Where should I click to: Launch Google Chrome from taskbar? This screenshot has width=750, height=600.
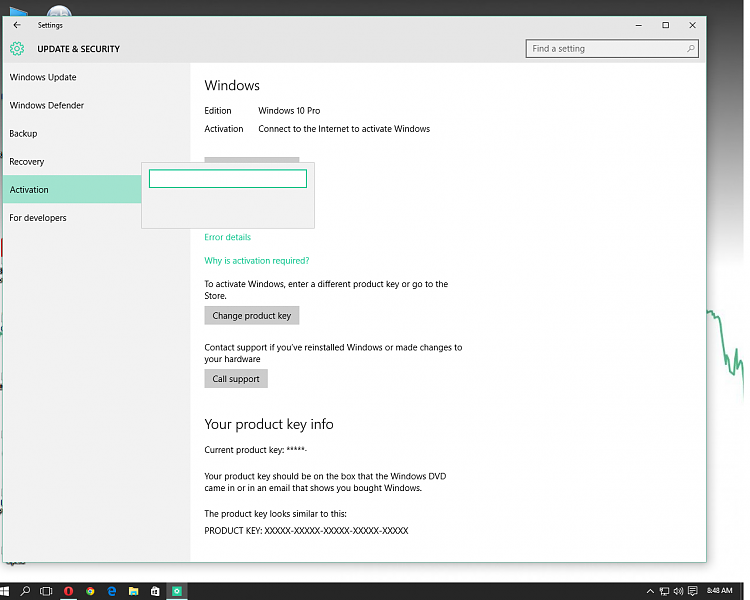[90, 591]
